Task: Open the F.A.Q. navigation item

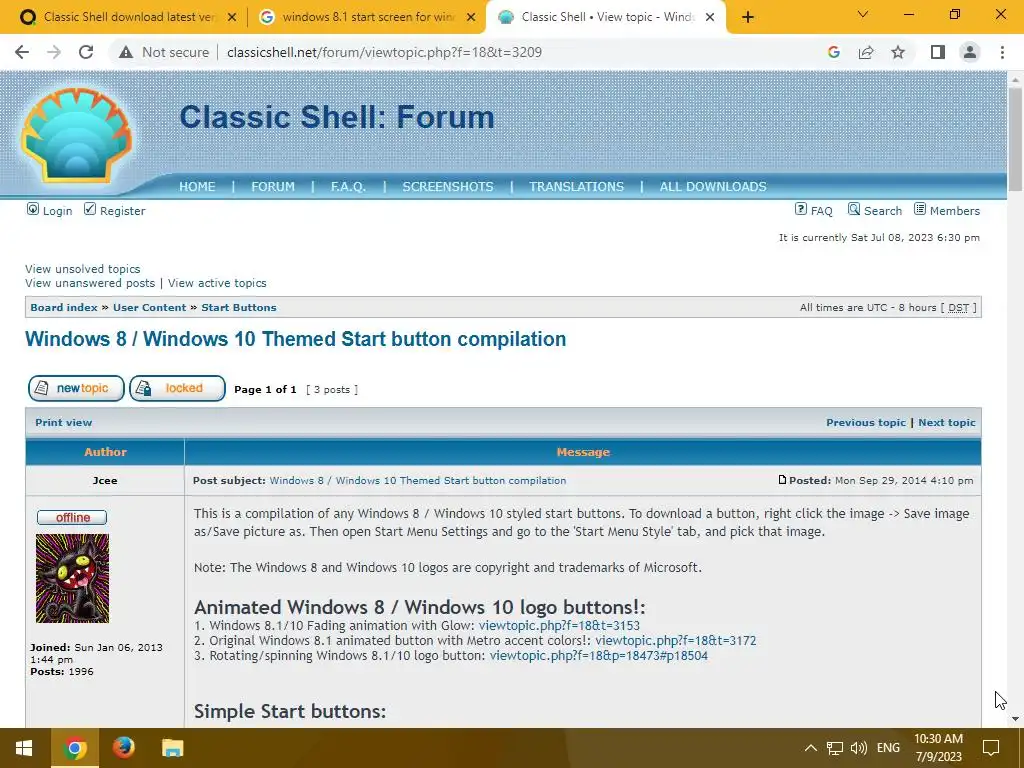Action: [x=348, y=187]
